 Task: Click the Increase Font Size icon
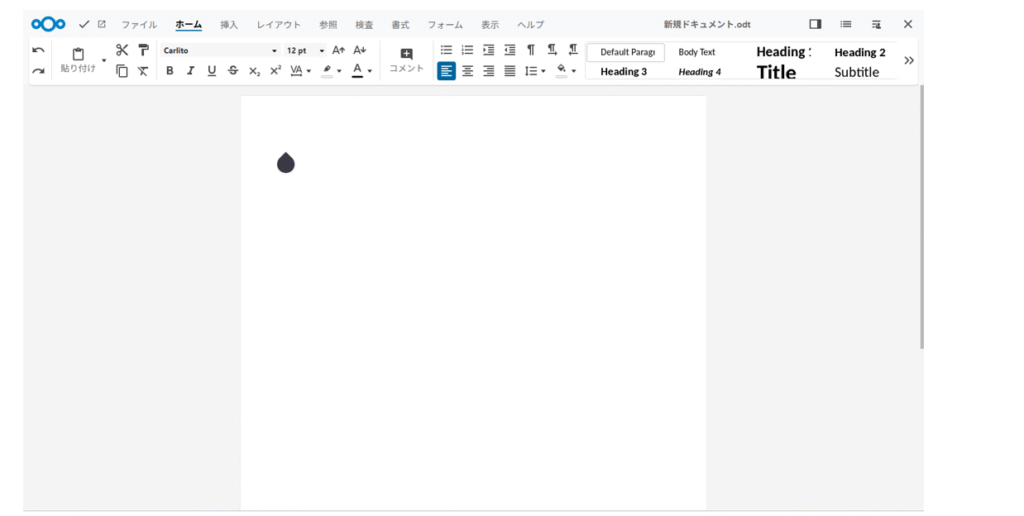(338, 50)
